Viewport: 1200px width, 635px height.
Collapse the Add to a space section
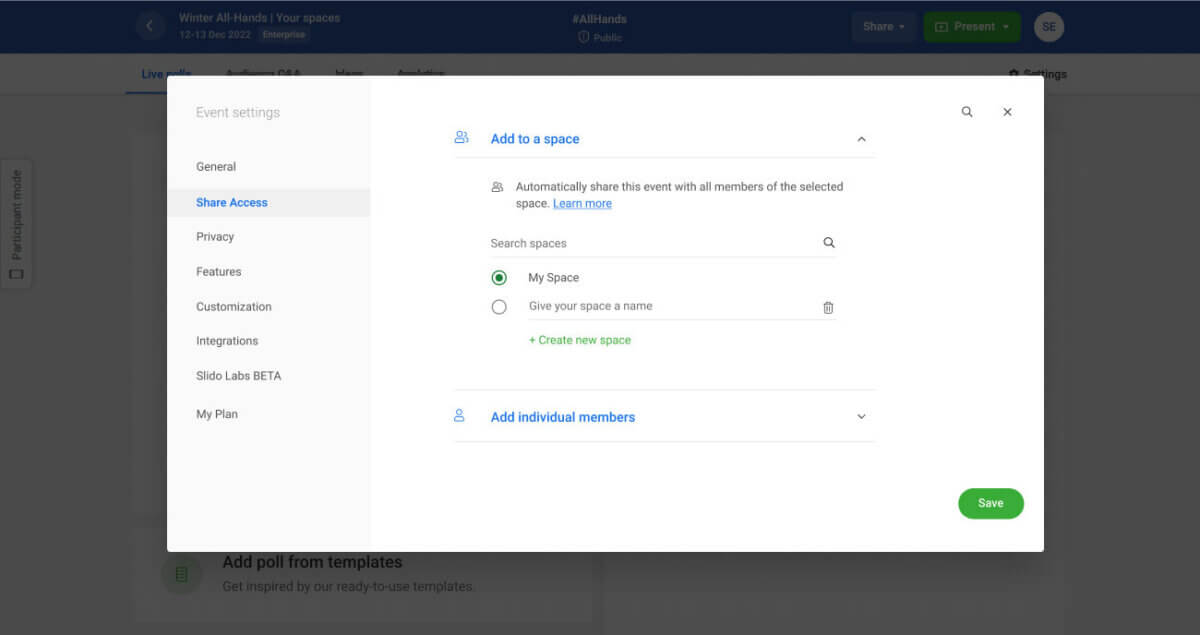pos(861,139)
